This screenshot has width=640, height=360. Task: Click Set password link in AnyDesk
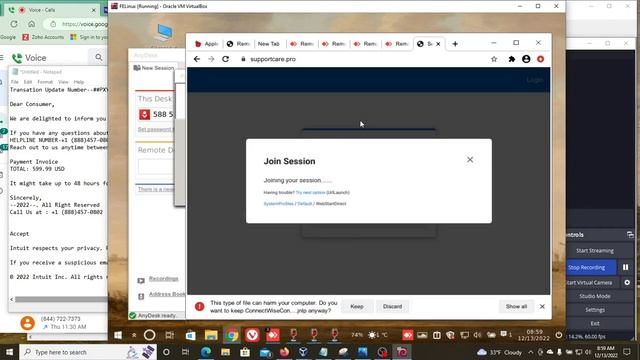tap(155, 129)
